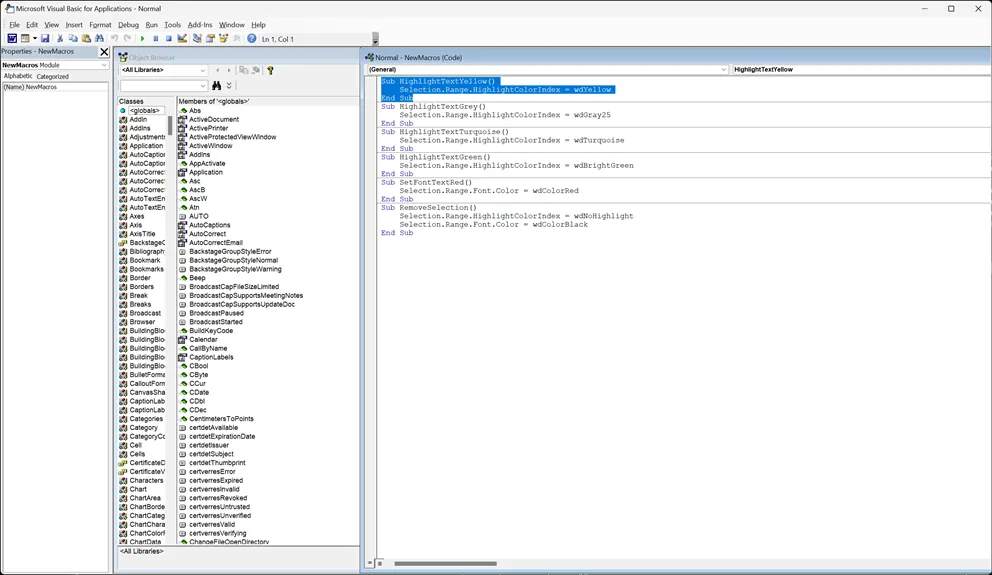Click Copy to Clipboard icon in Object Browser
Image resolution: width=992 pixels, height=575 pixels.
pos(244,70)
